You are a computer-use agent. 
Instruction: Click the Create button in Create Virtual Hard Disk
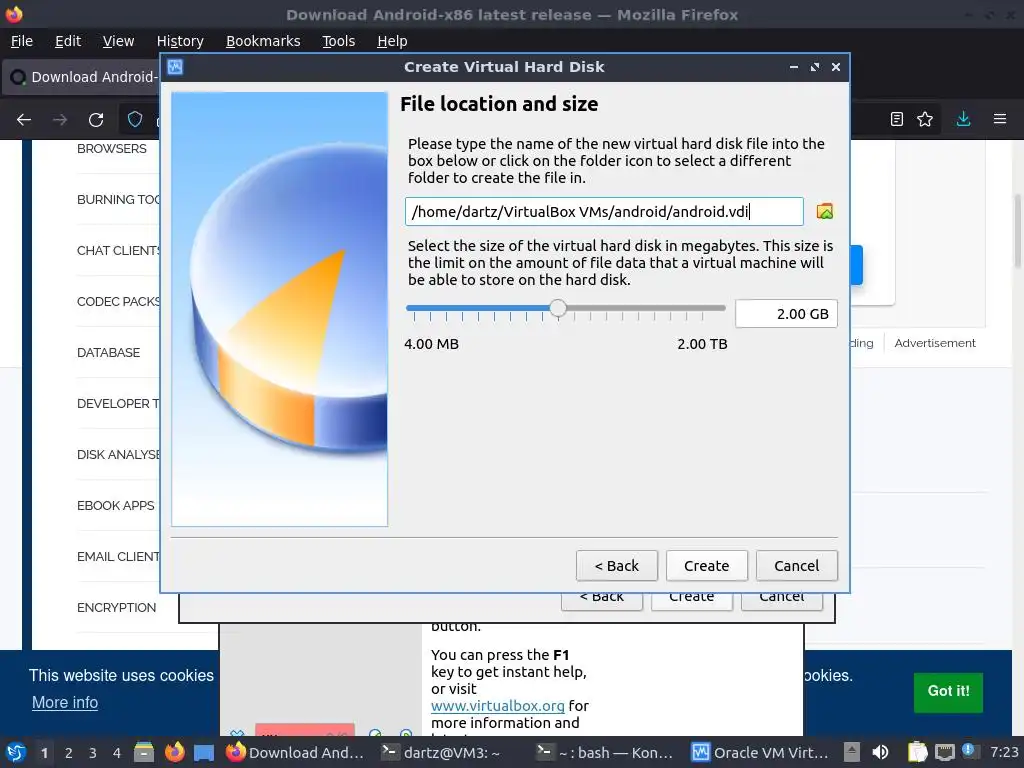click(x=706, y=566)
